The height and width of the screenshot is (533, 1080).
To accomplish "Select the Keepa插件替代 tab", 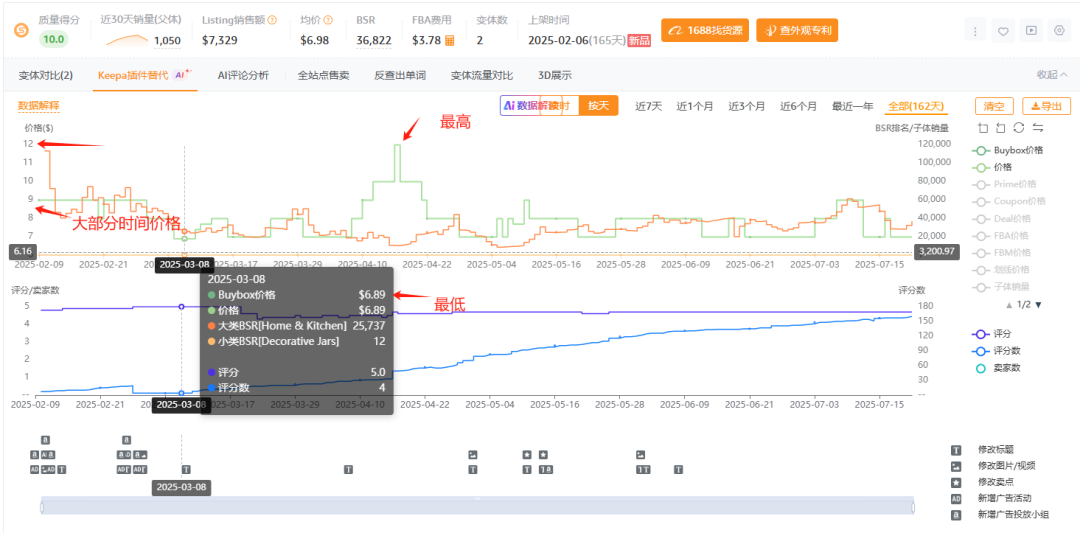I will [145, 75].
